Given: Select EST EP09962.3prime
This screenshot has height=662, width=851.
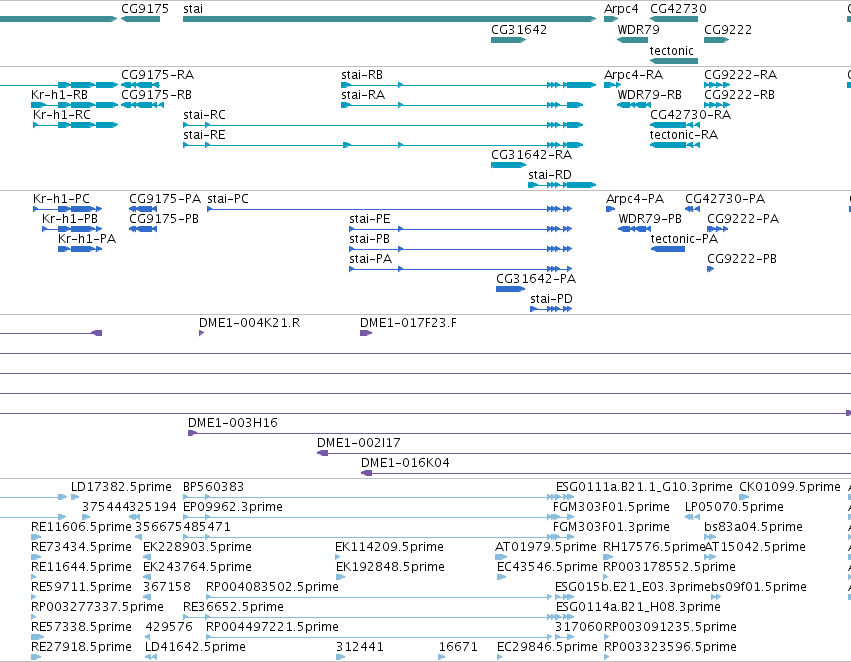Looking at the screenshot, I should (378, 517).
